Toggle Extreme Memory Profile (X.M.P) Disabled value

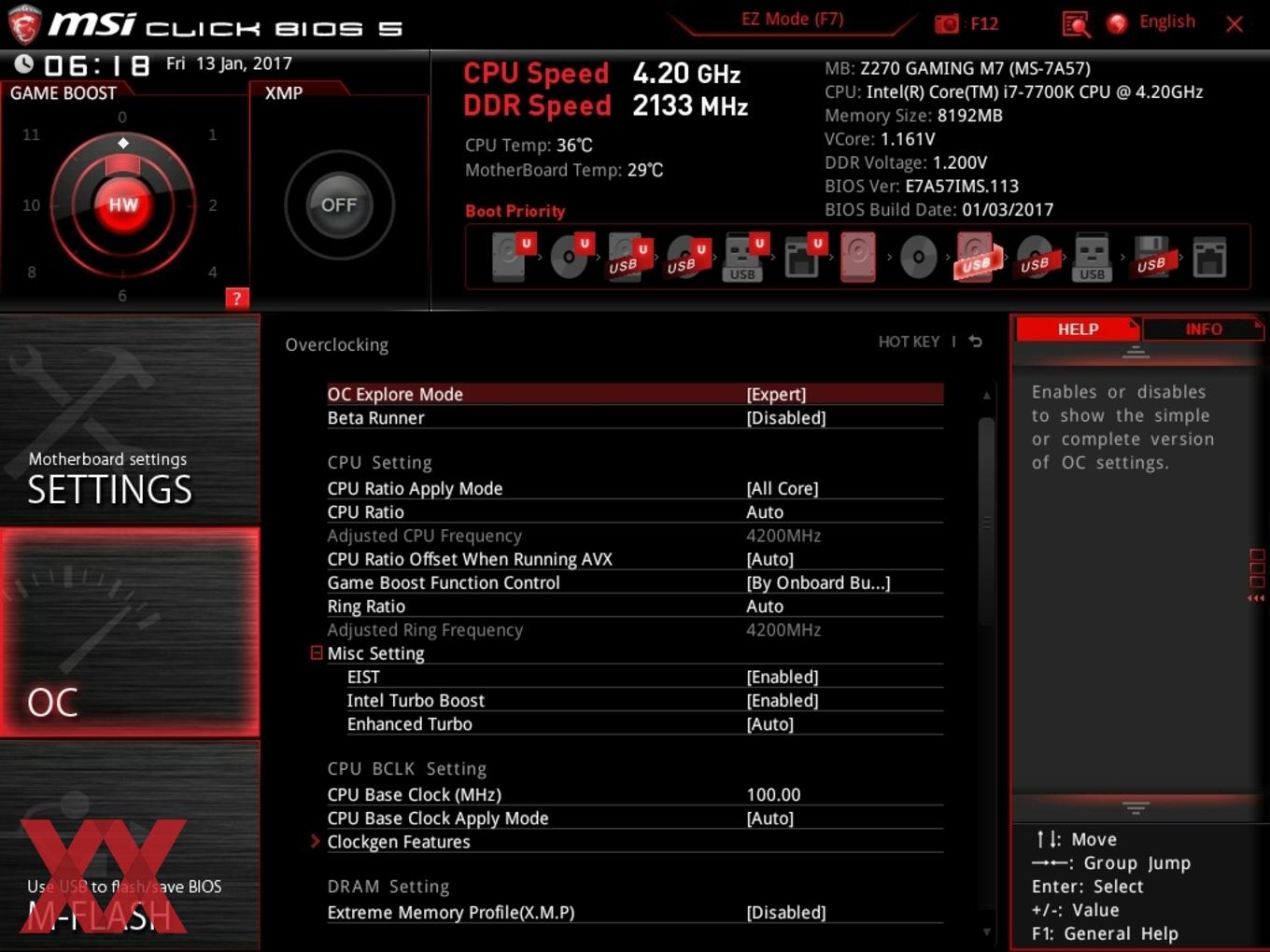tap(786, 912)
